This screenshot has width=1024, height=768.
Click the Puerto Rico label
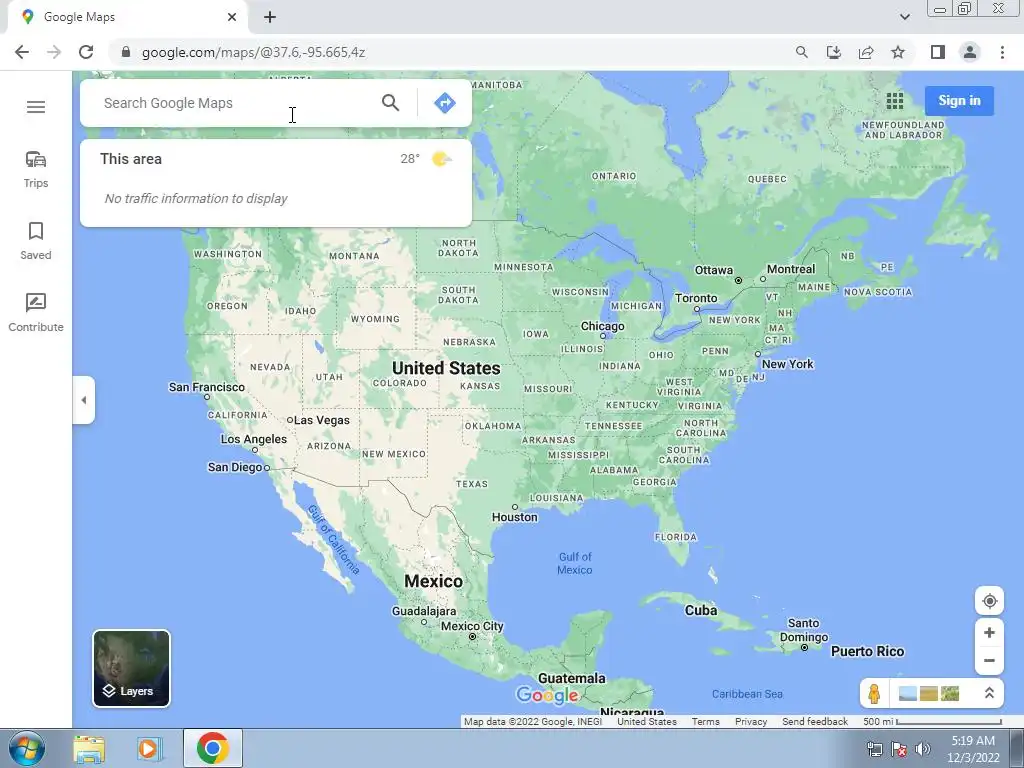[867, 651]
